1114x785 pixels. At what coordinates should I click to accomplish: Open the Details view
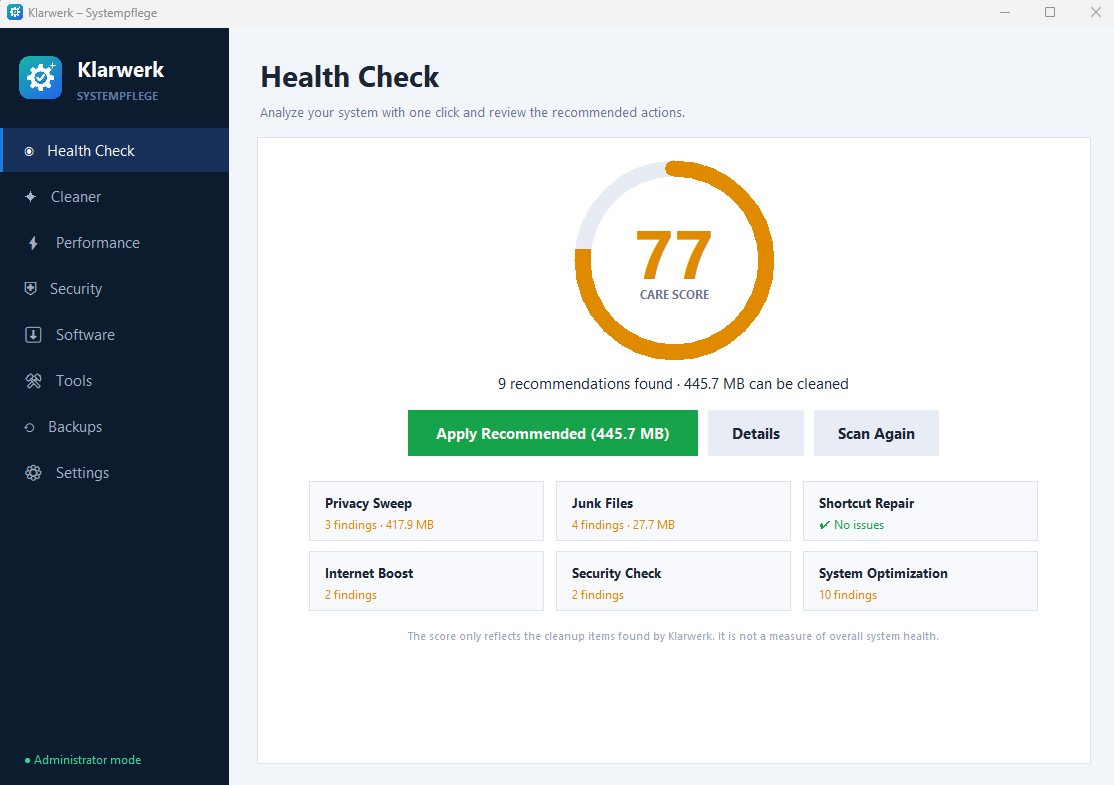tap(756, 433)
